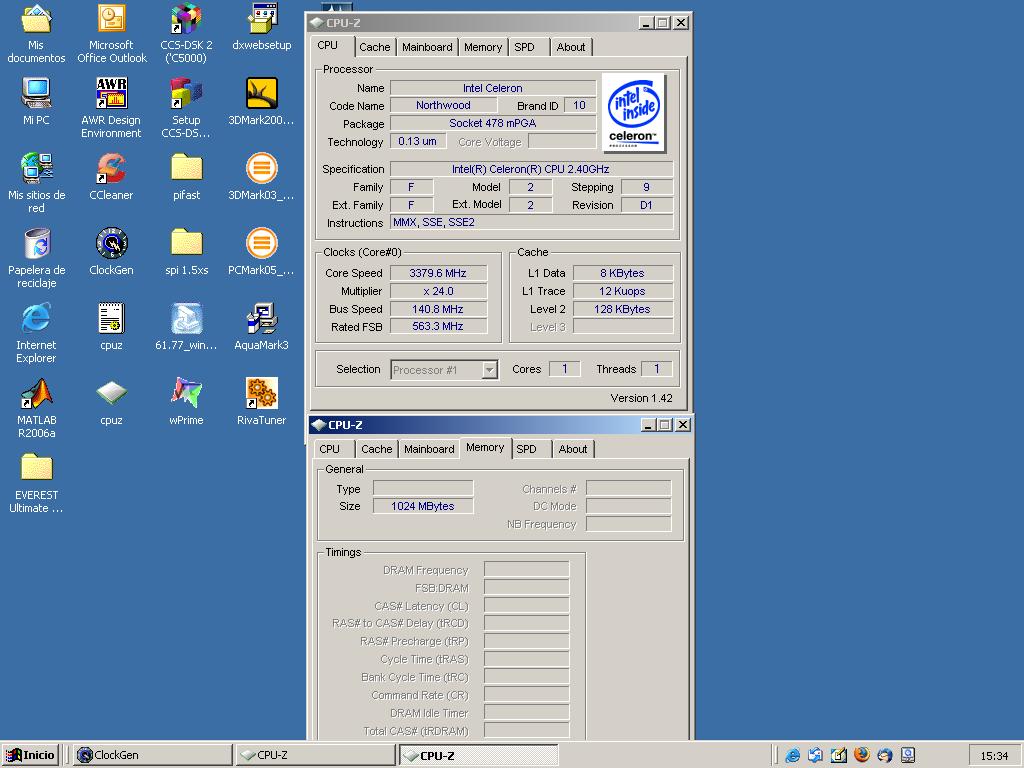This screenshot has height=768, width=1024.
Task: Open About tab in lower CPU-Z window
Action: [x=573, y=449]
